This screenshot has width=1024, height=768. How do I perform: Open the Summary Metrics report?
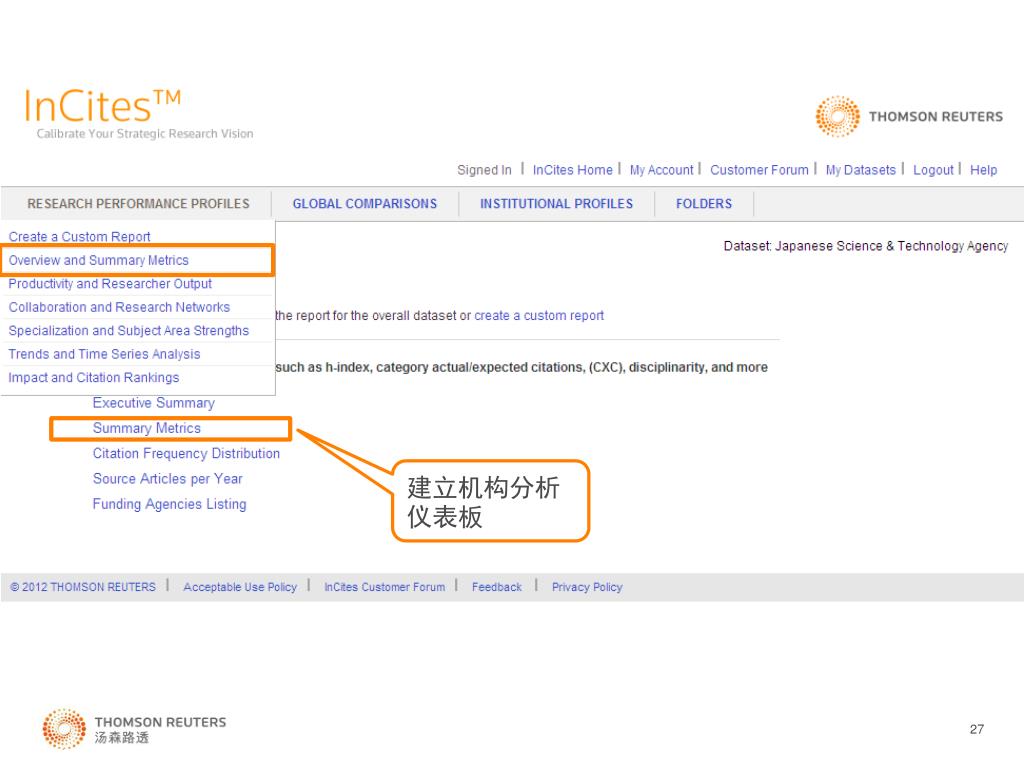click(146, 428)
